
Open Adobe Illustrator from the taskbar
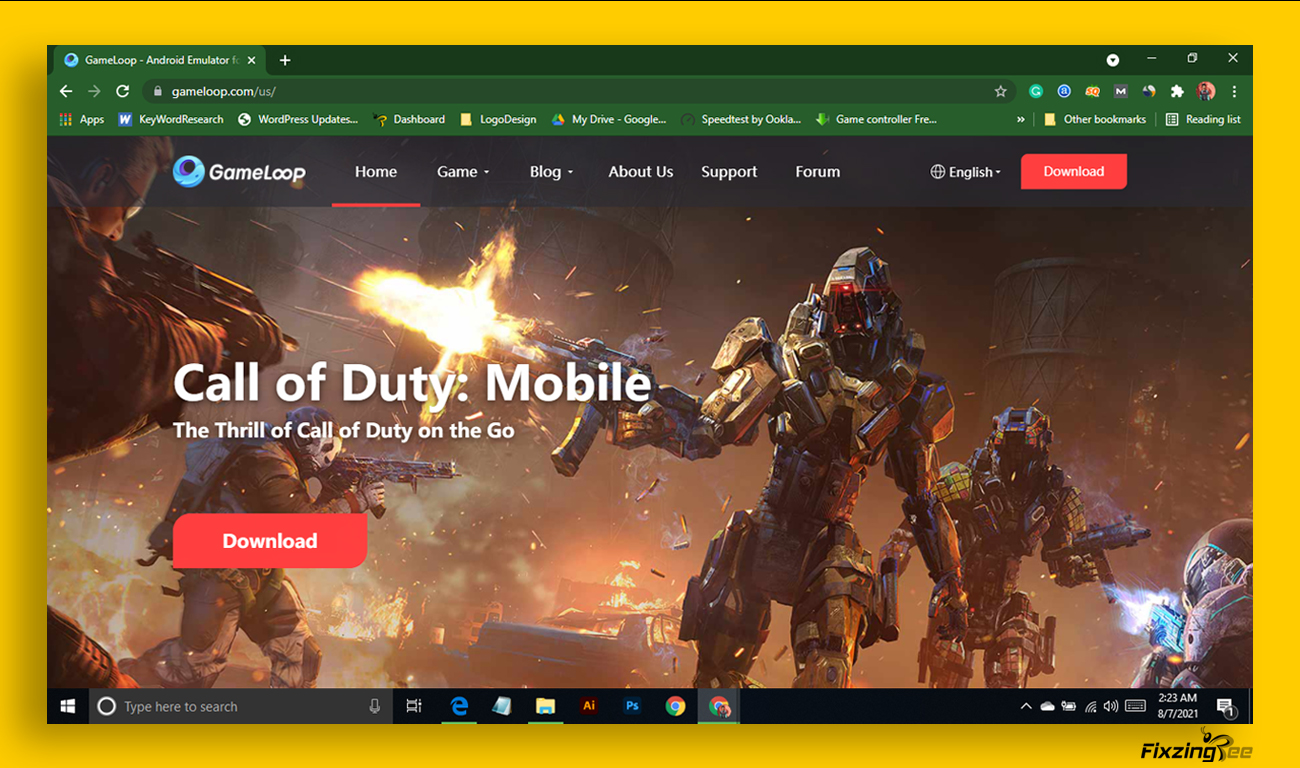pos(589,706)
